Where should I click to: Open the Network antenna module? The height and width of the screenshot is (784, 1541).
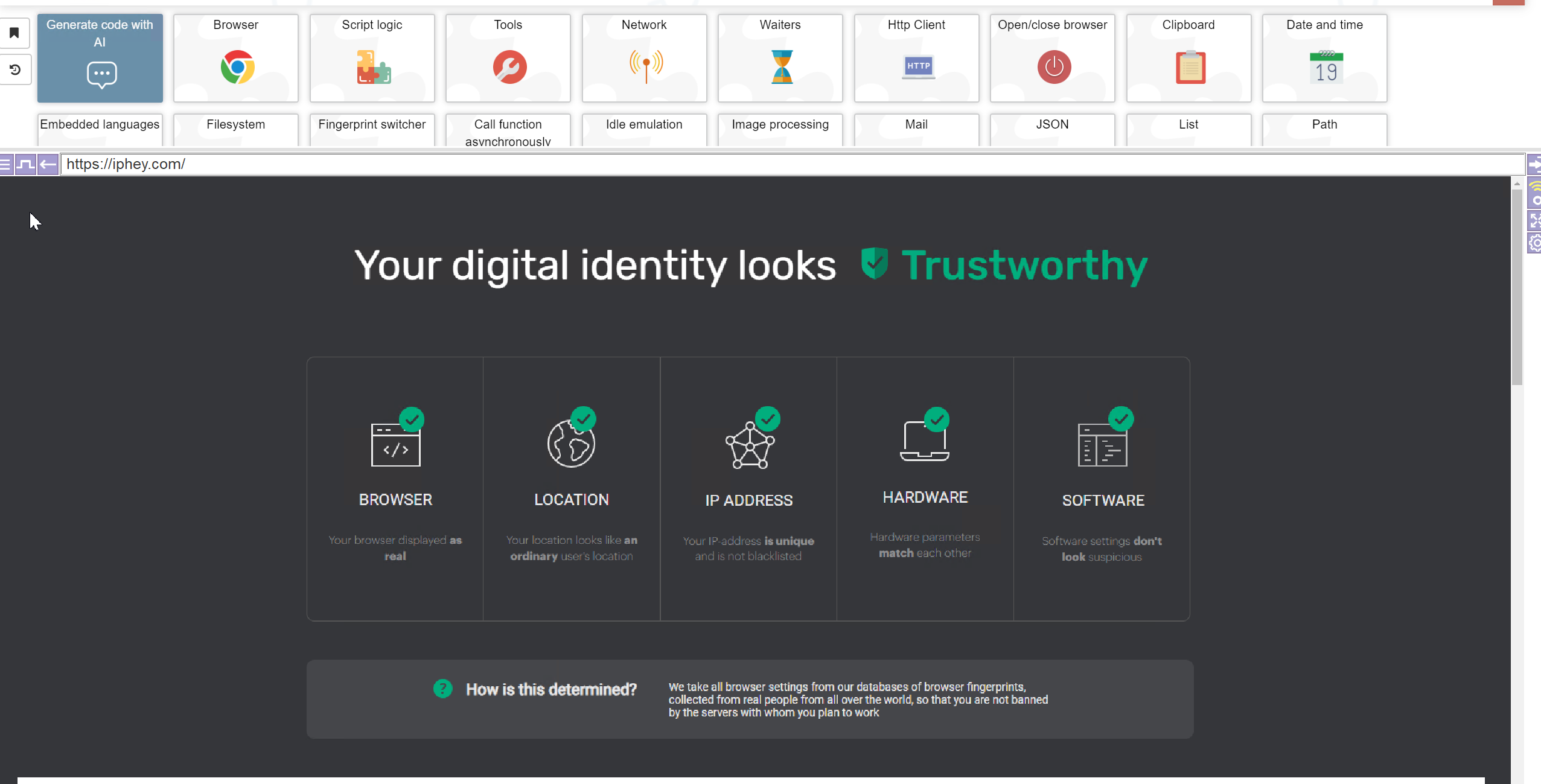click(x=644, y=59)
